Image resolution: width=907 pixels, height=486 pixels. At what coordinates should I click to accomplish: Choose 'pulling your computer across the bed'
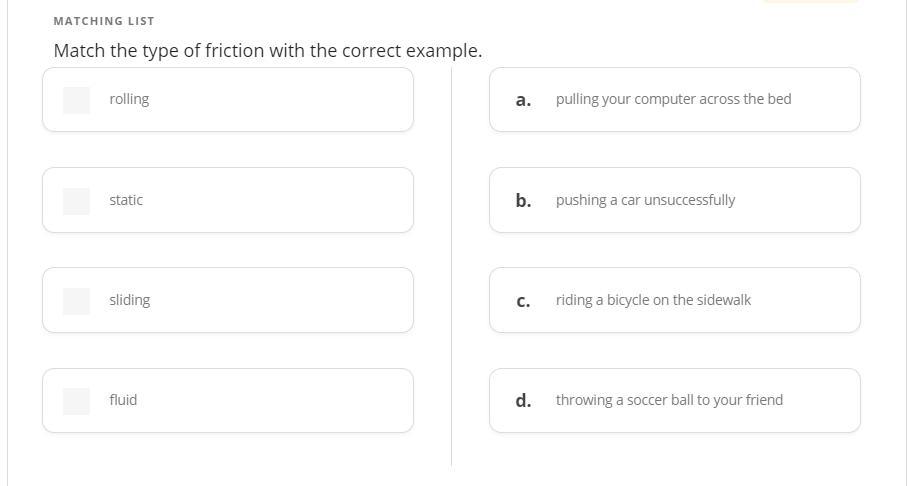673,99
